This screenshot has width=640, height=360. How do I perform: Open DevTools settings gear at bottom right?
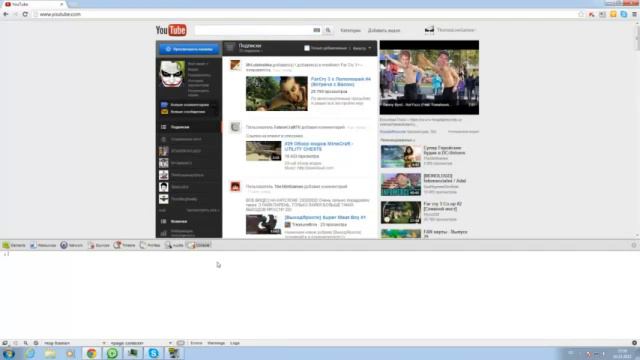(x=634, y=343)
